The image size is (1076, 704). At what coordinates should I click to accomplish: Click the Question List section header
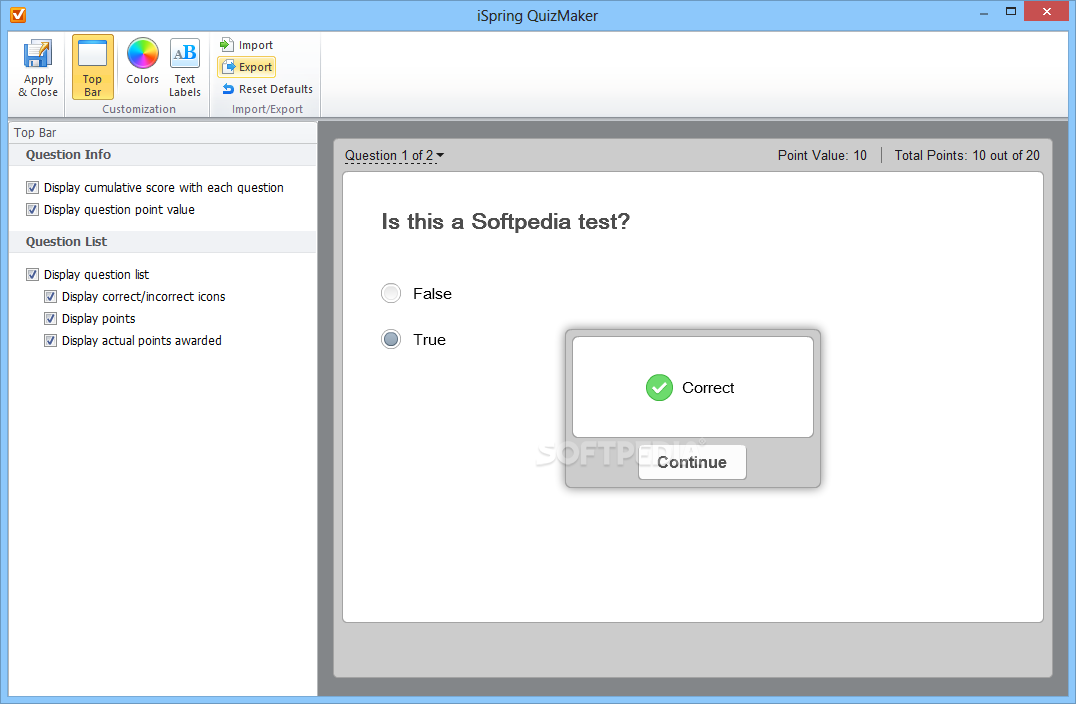163,242
